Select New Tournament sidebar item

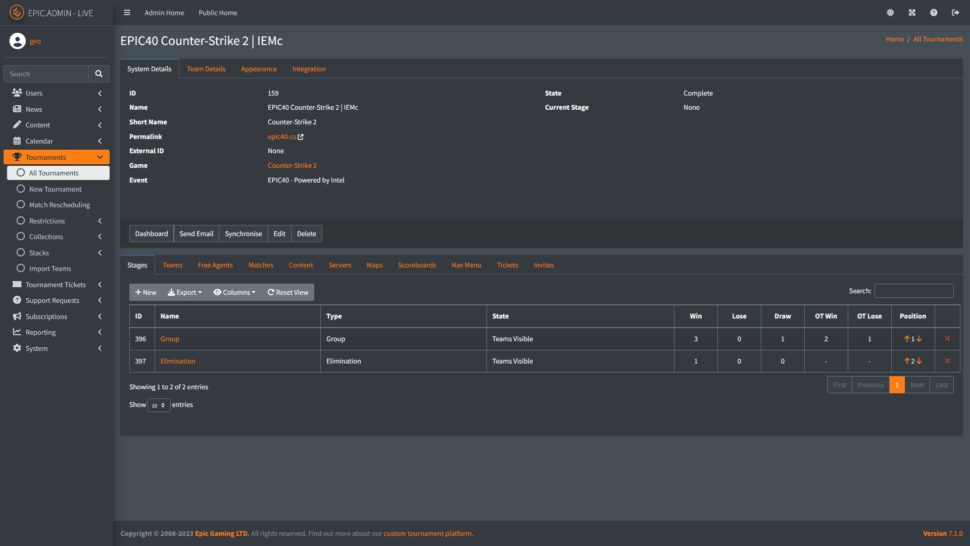pyautogui.click(x=58, y=189)
